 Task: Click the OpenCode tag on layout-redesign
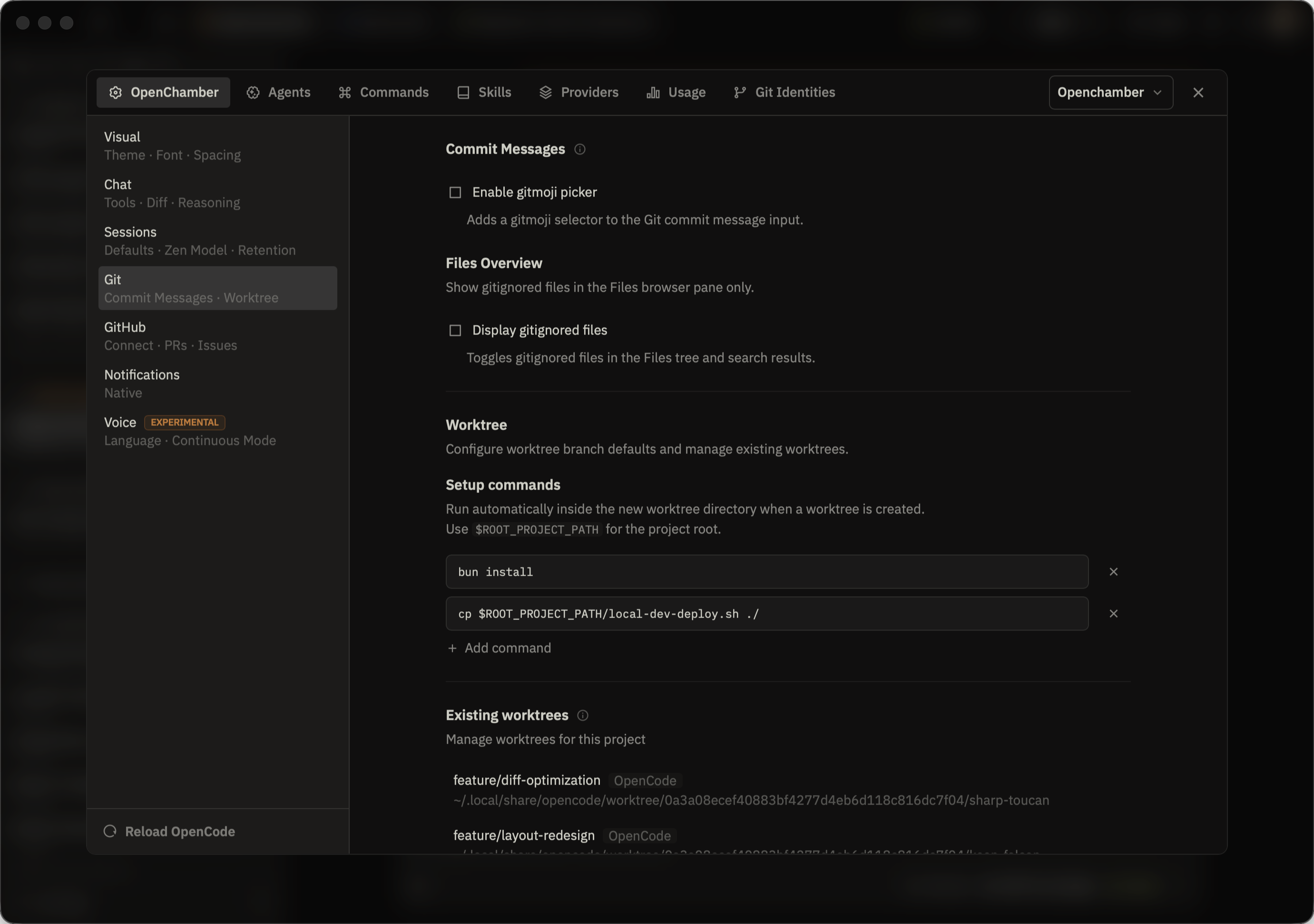pos(639,836)
